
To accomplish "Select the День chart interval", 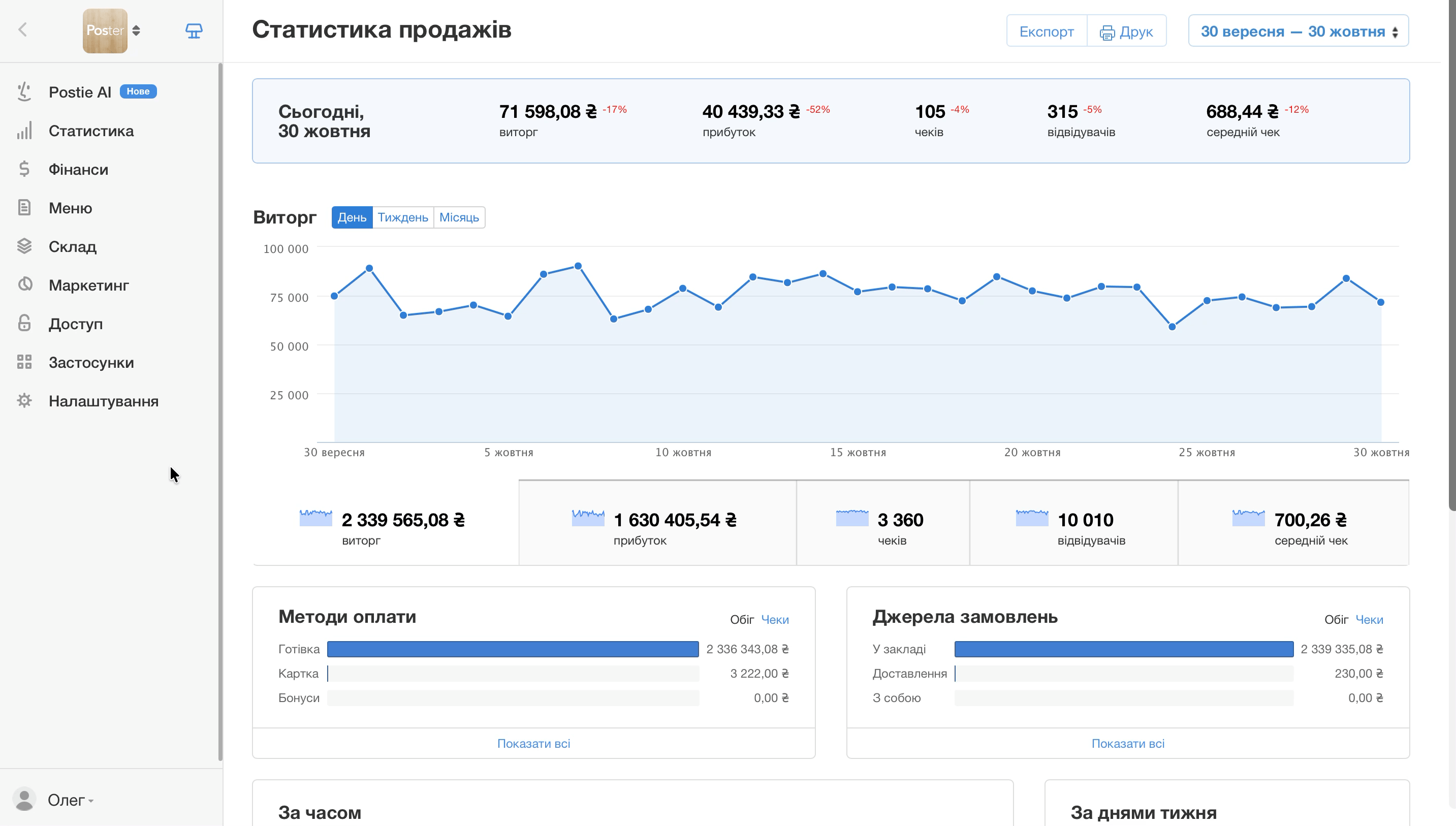I will click(x=352, y=217).
